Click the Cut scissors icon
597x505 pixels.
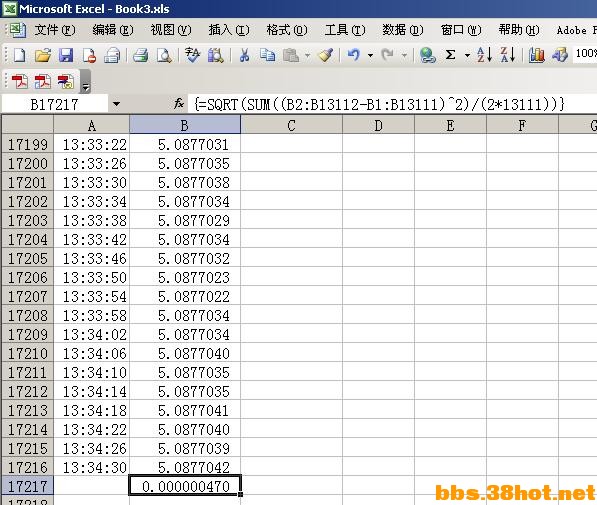[x=244, y=55]
